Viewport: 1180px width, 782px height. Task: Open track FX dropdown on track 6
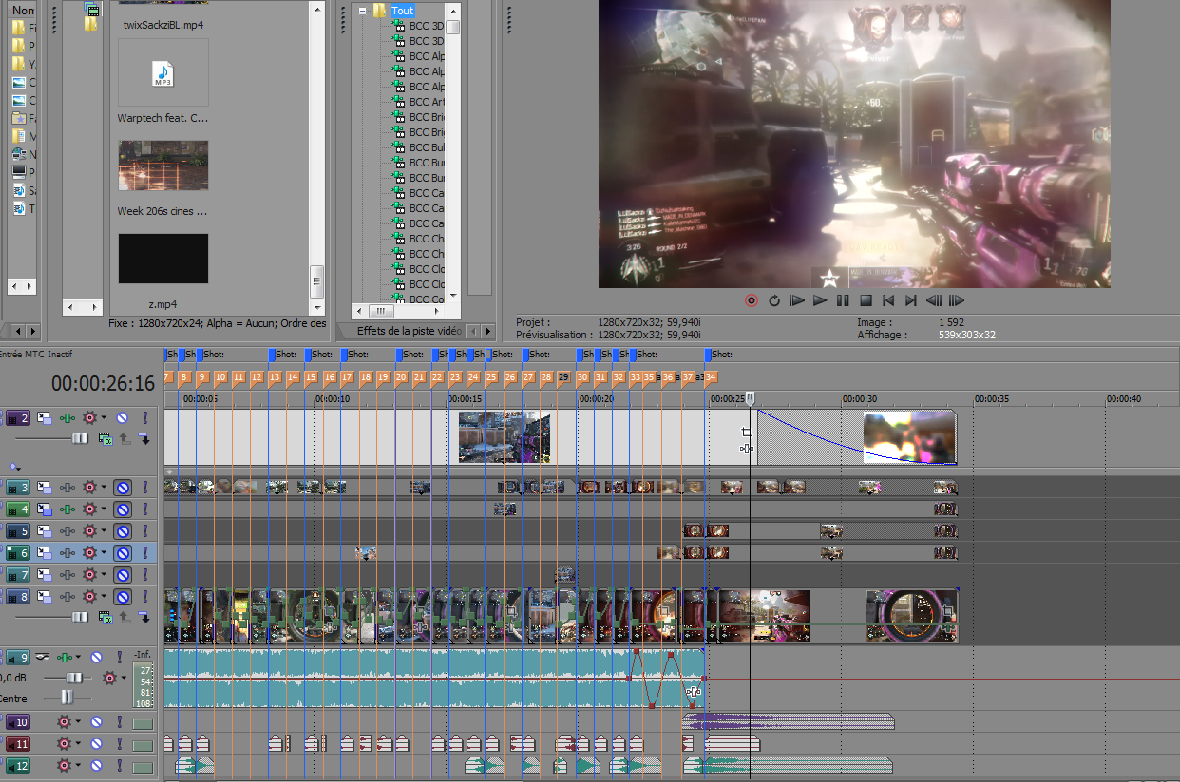click(104, 552)
